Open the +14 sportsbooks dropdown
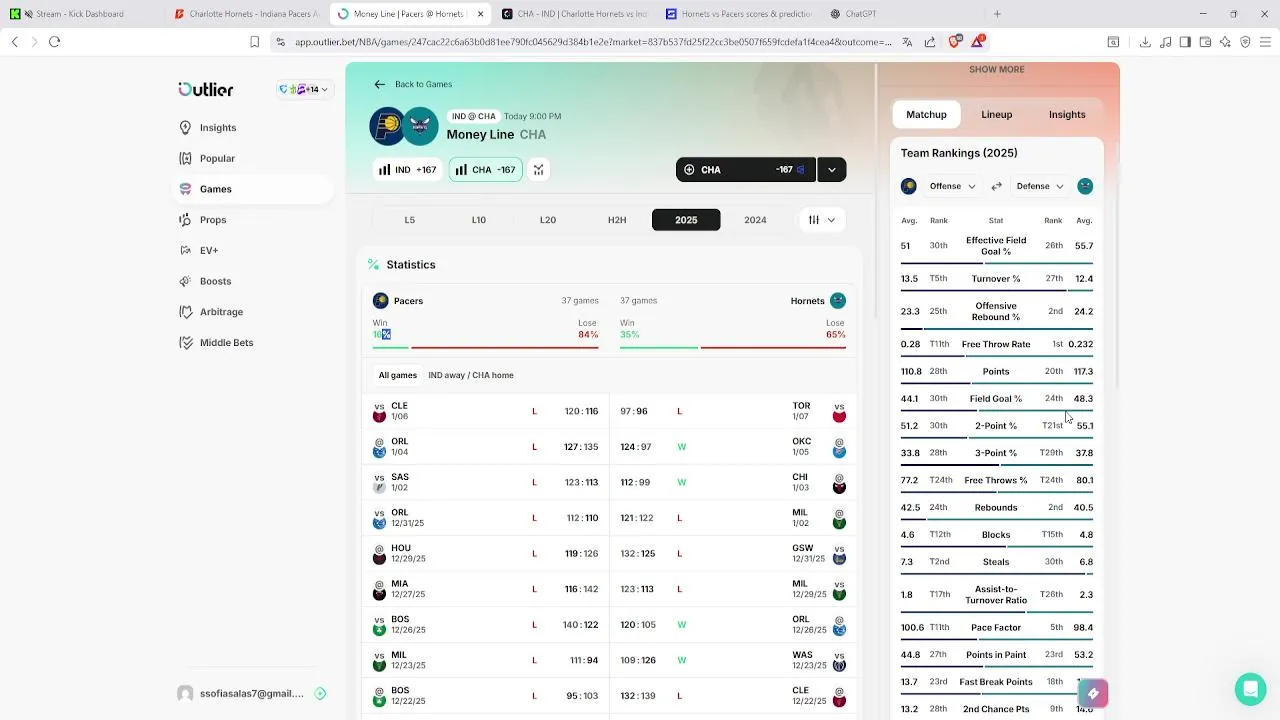 [x=304, y=89]
